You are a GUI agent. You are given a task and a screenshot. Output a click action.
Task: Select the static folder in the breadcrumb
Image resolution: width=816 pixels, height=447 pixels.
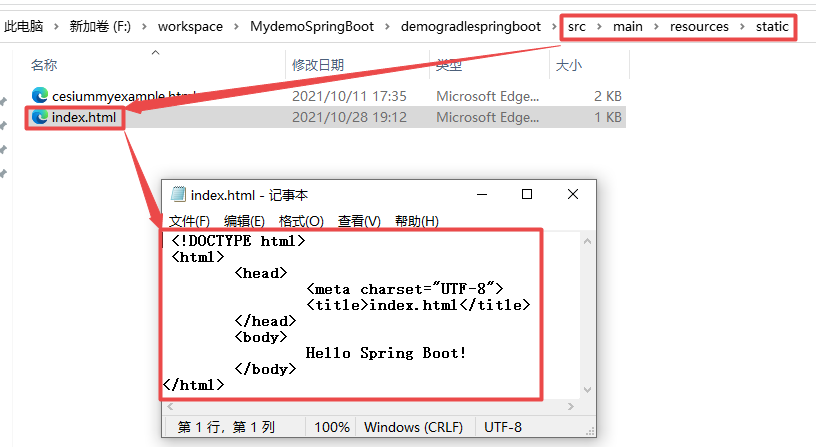(772, 27)
